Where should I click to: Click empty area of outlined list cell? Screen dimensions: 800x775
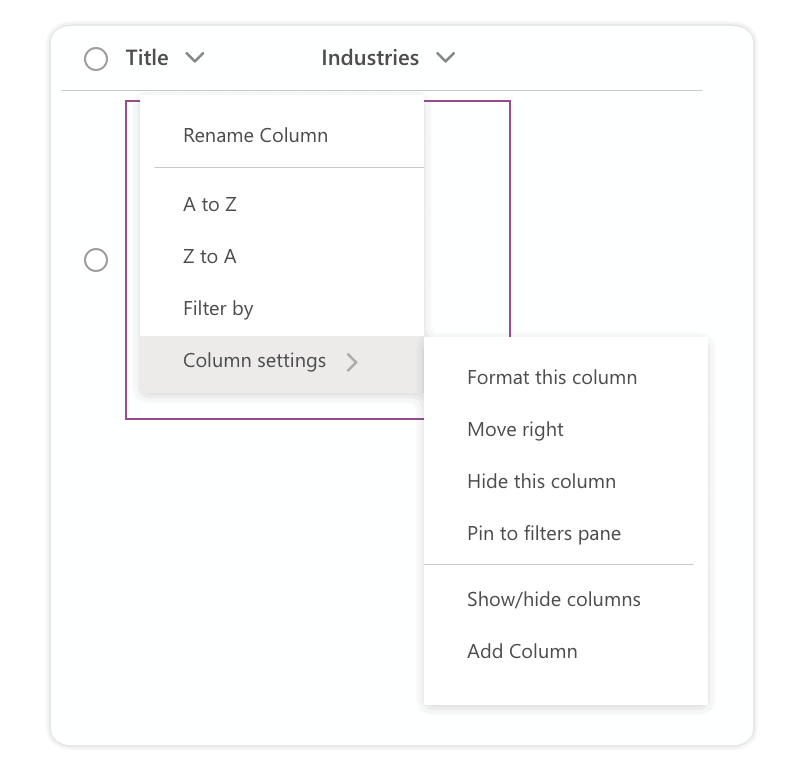[x=468, y=220]
